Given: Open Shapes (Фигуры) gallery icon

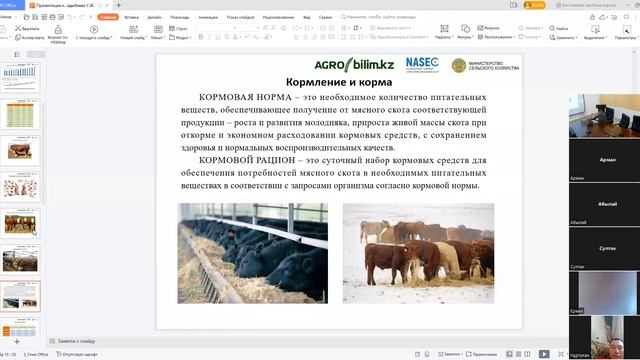Looking at the screenshot, I should tap(465, 29).
